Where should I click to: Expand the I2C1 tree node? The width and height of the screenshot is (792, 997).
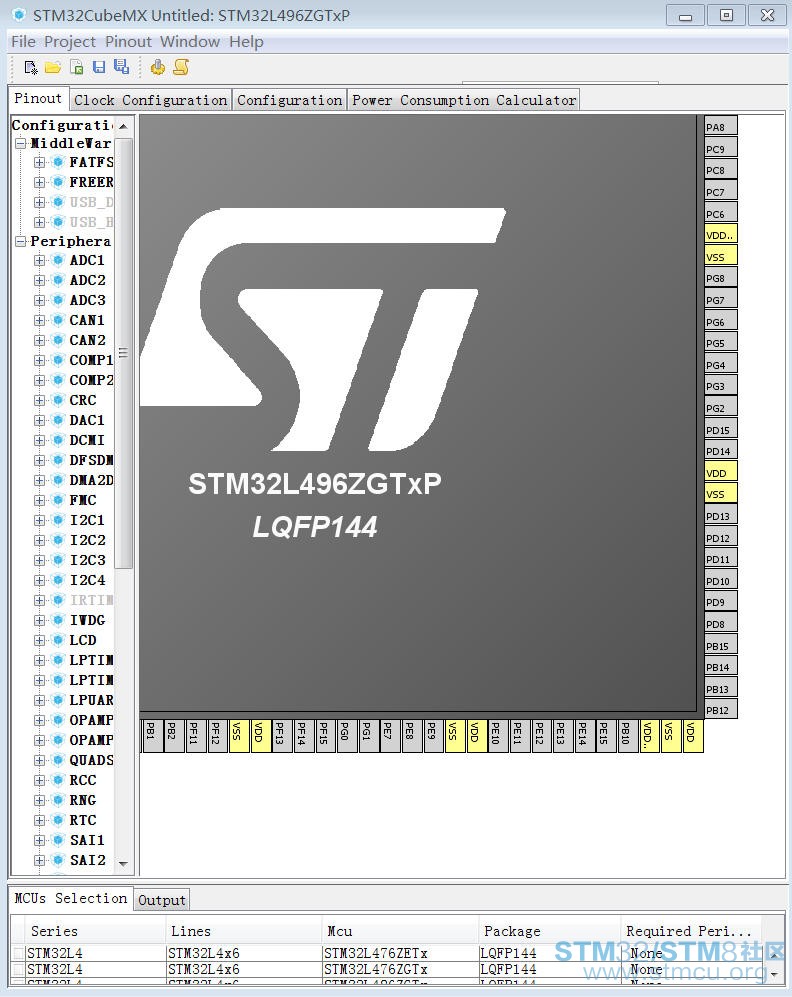(x=39, y=520)
